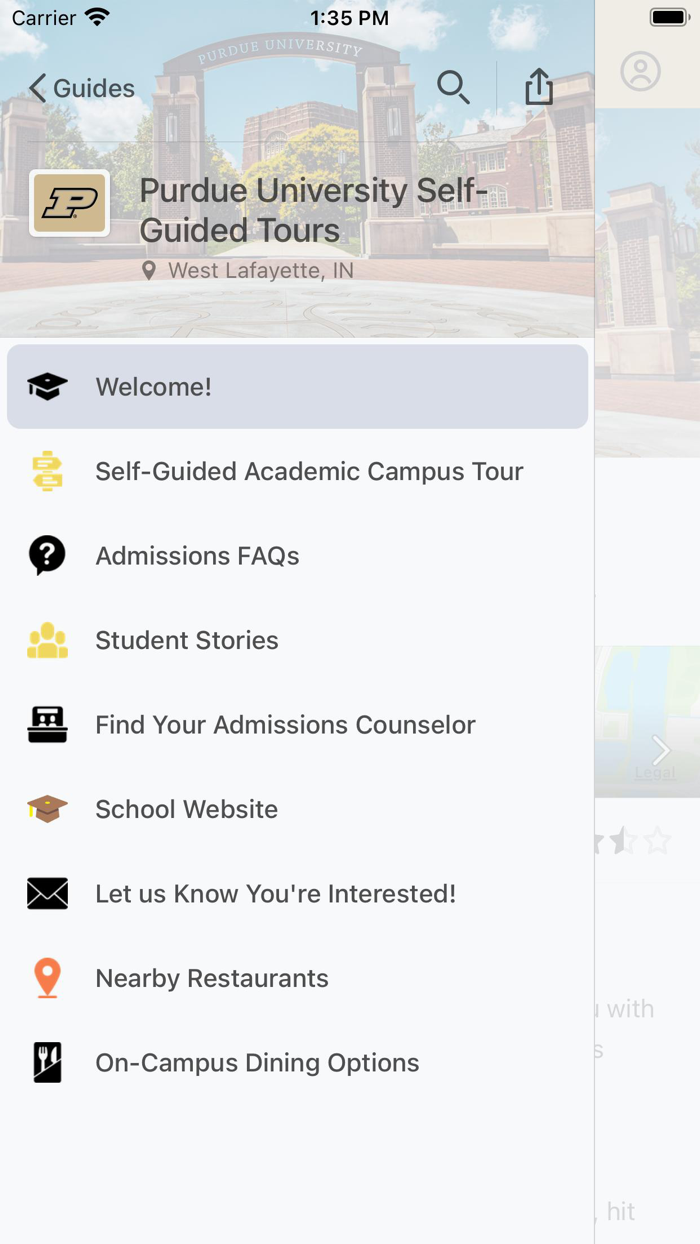Click the Purdue University logo thumbnail
700x1244 pixels.
click(66, 203)
